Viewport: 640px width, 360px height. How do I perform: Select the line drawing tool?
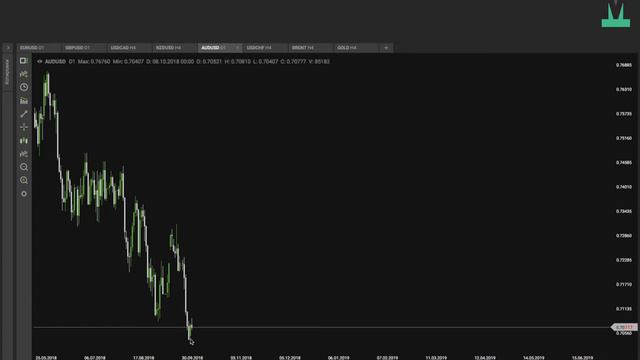point(24,114)
